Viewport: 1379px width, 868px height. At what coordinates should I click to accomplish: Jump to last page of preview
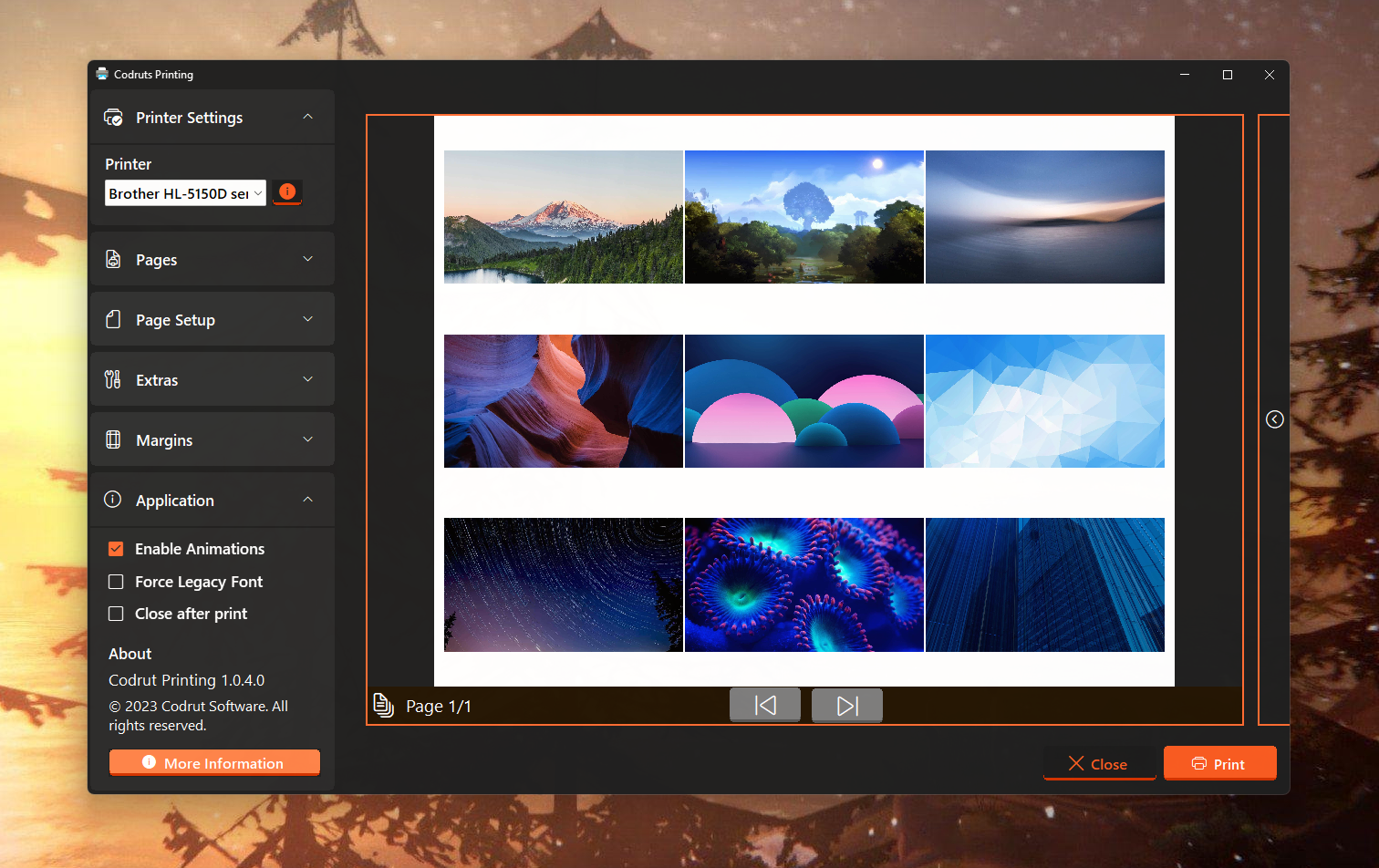[x=847, y=705]
